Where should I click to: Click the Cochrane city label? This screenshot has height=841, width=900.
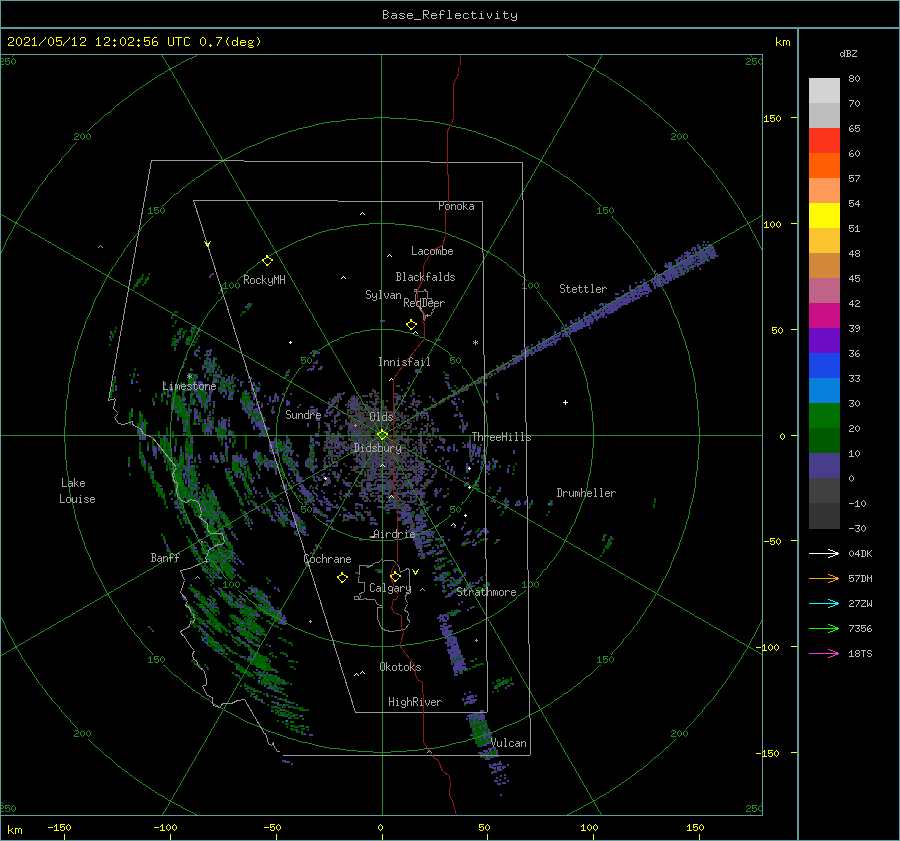click(x=327, y=559)
